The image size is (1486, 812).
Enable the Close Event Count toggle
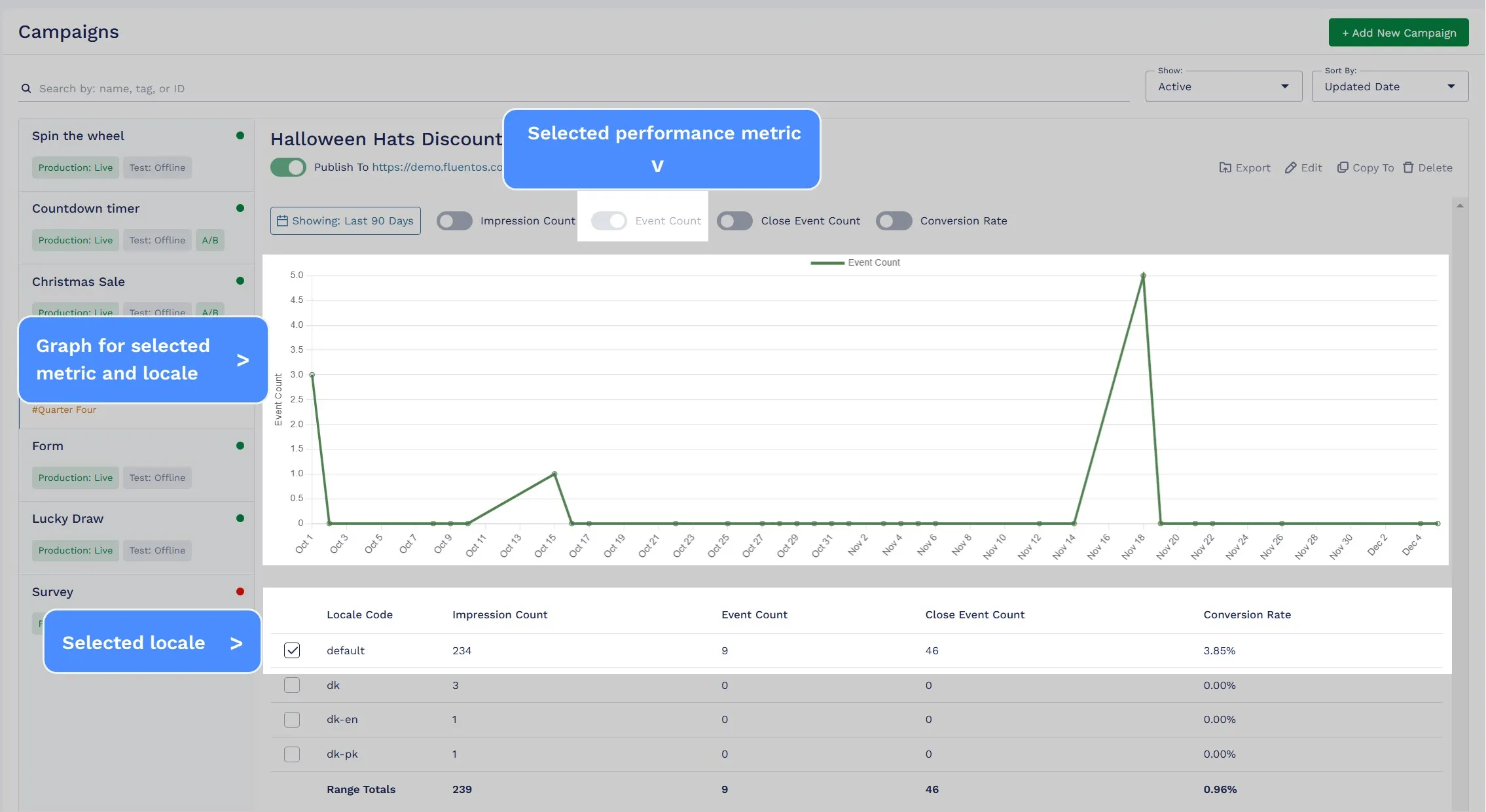734,221
